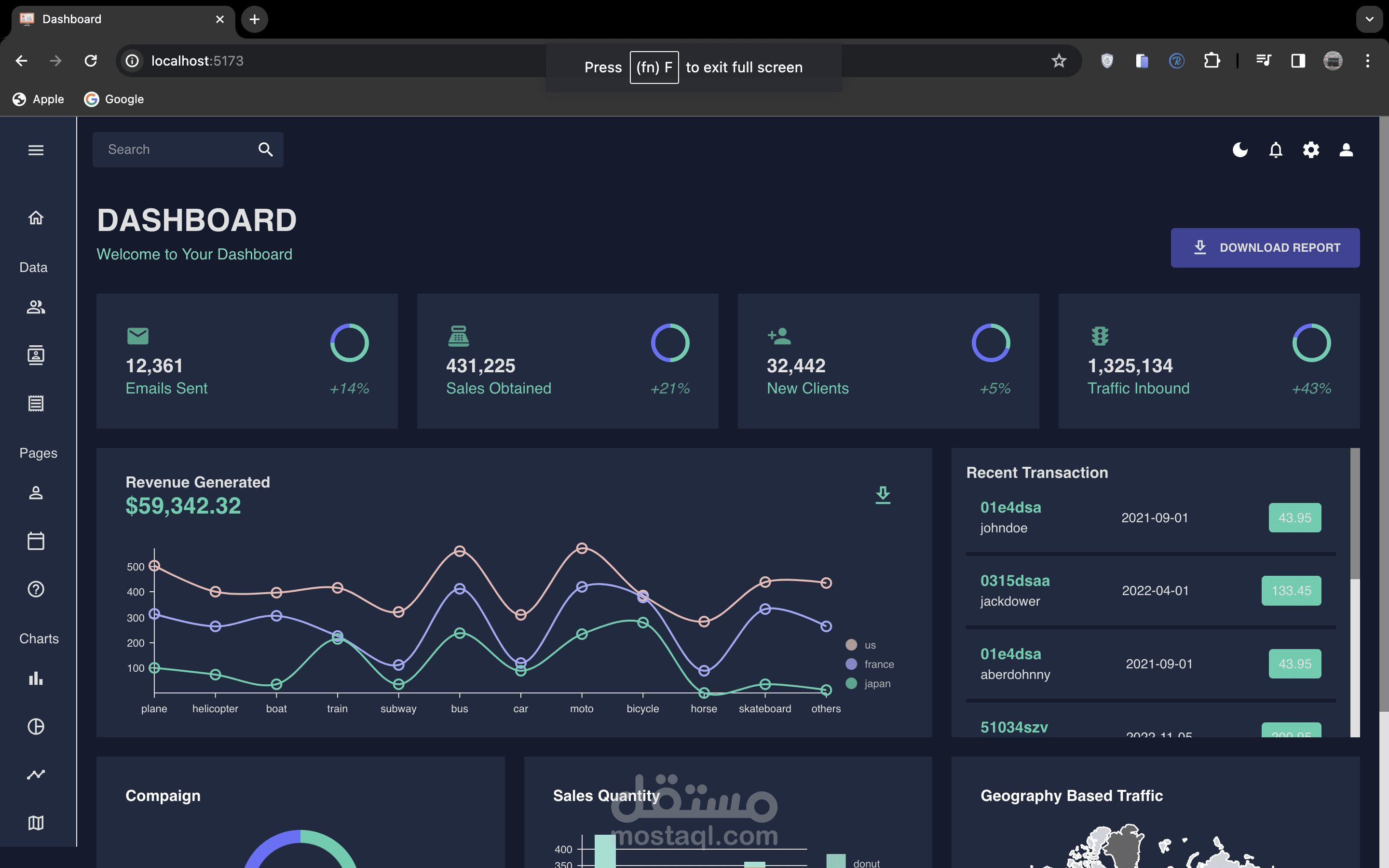Click the email envelope icon in the Emails Sent card

[x=138, y=336]
